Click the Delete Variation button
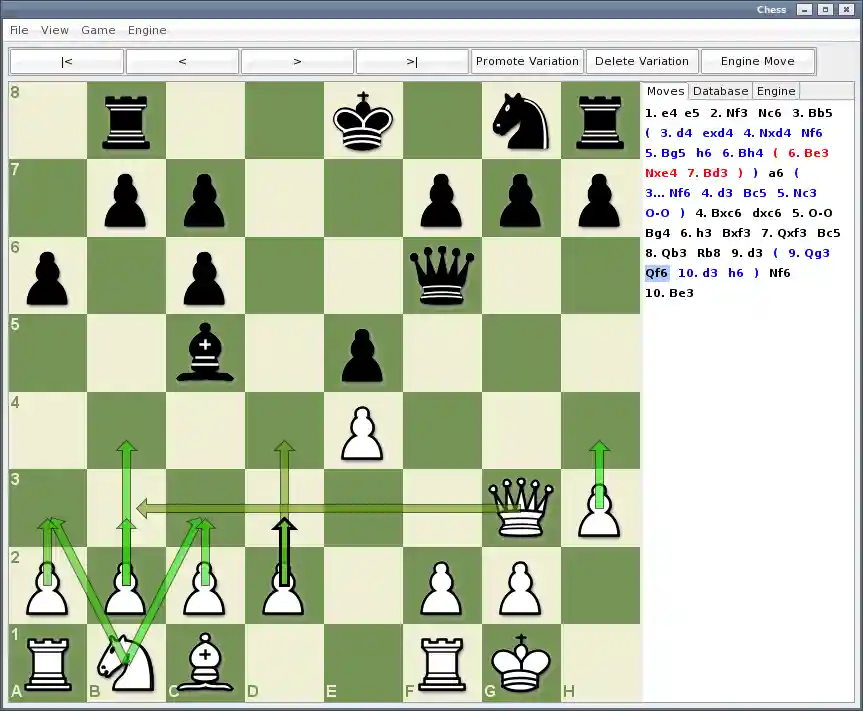The width and height of the screenshot is (863, 711). [641, 61]
